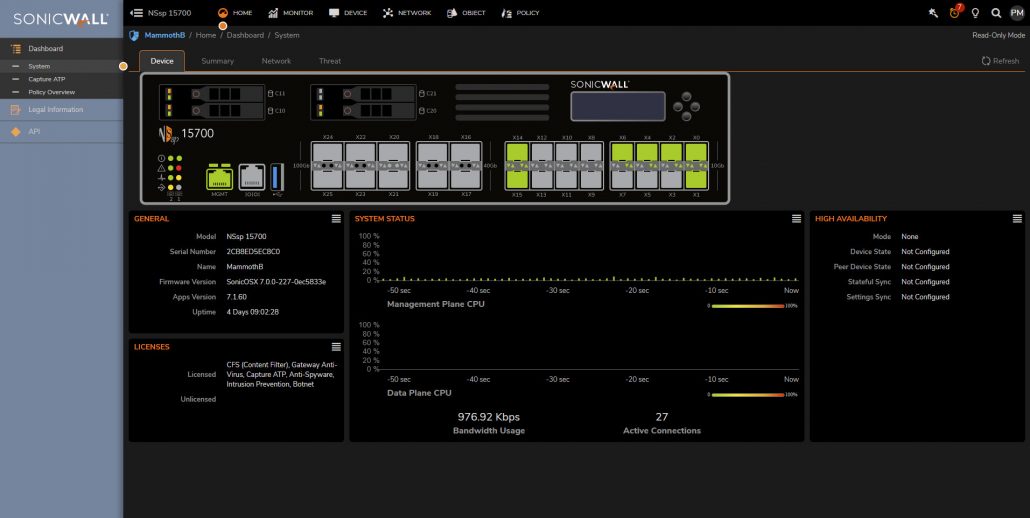The height and width of the screenshot is (518, 1030).
Task: Expand Dashboard in the sidebar
Action: point(61,49)
